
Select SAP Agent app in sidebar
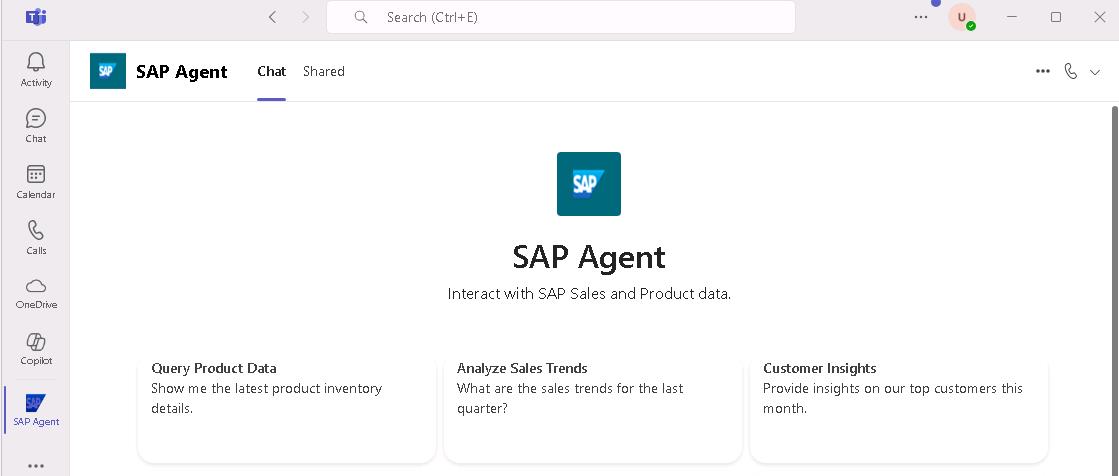pyautogui.click(x=36, y=409)
